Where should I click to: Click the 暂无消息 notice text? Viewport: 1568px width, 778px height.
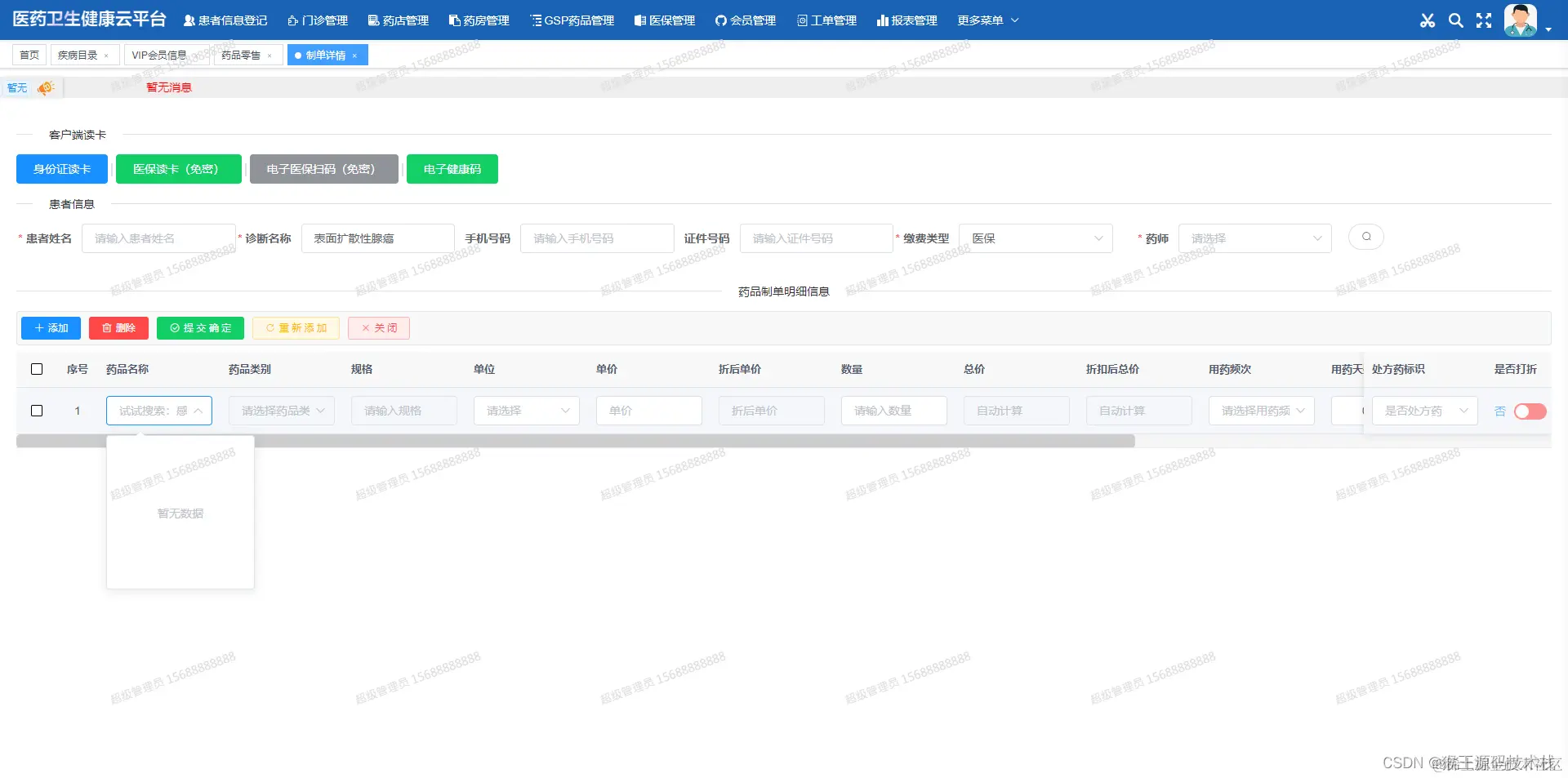tap(169, 87)
